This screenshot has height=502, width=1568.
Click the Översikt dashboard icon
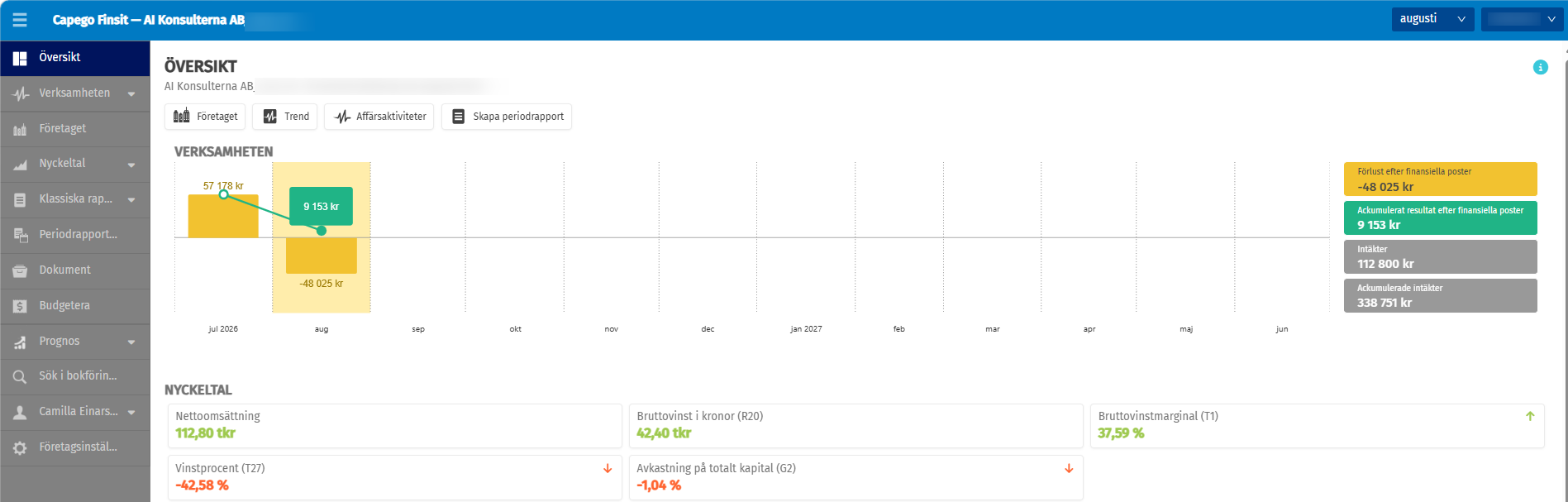[x=20, y=58]
